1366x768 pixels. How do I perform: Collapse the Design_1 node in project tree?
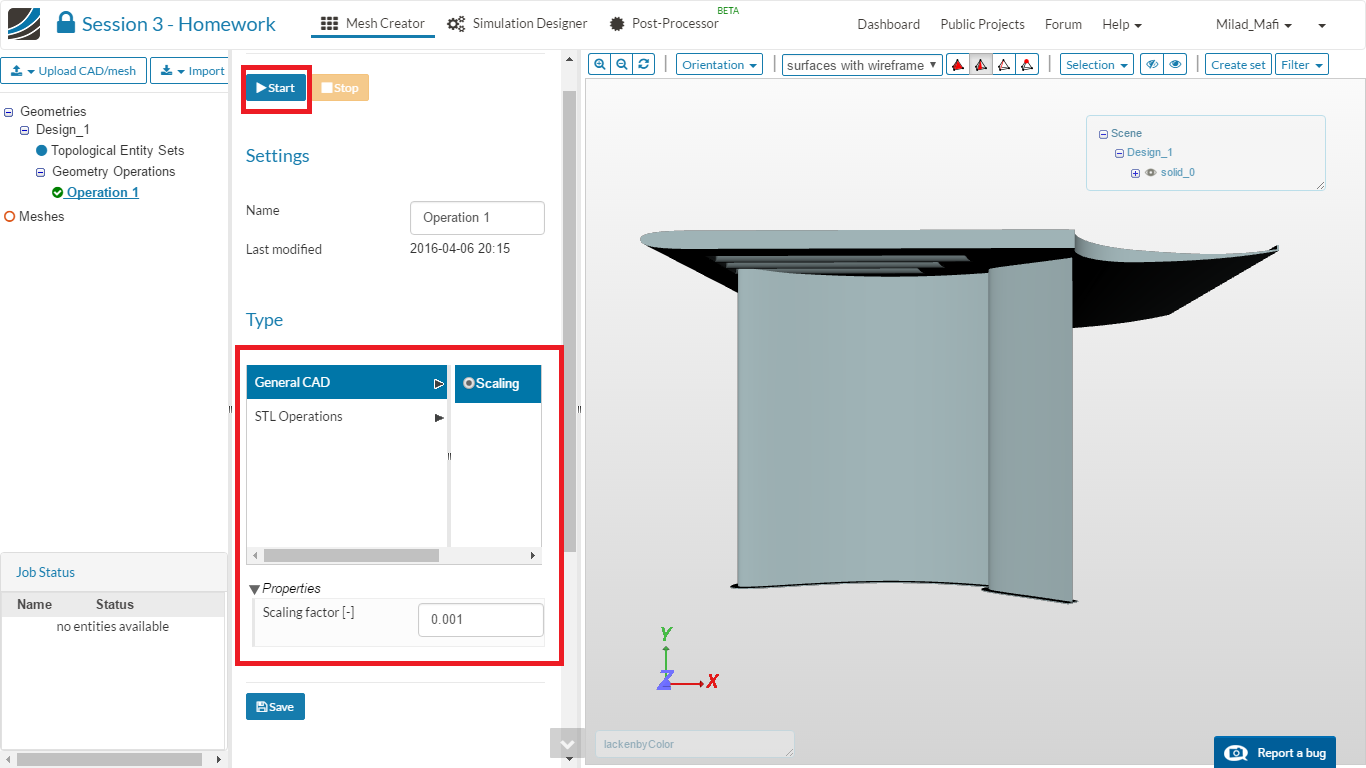(25, 130)
